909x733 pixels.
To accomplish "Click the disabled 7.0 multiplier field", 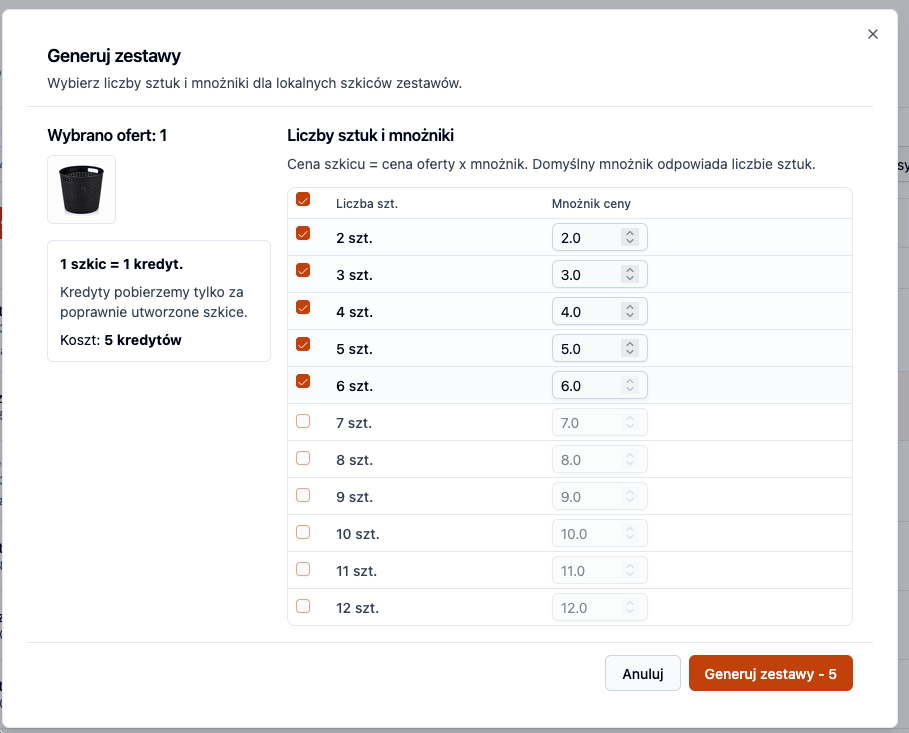I will pos(599,423).
